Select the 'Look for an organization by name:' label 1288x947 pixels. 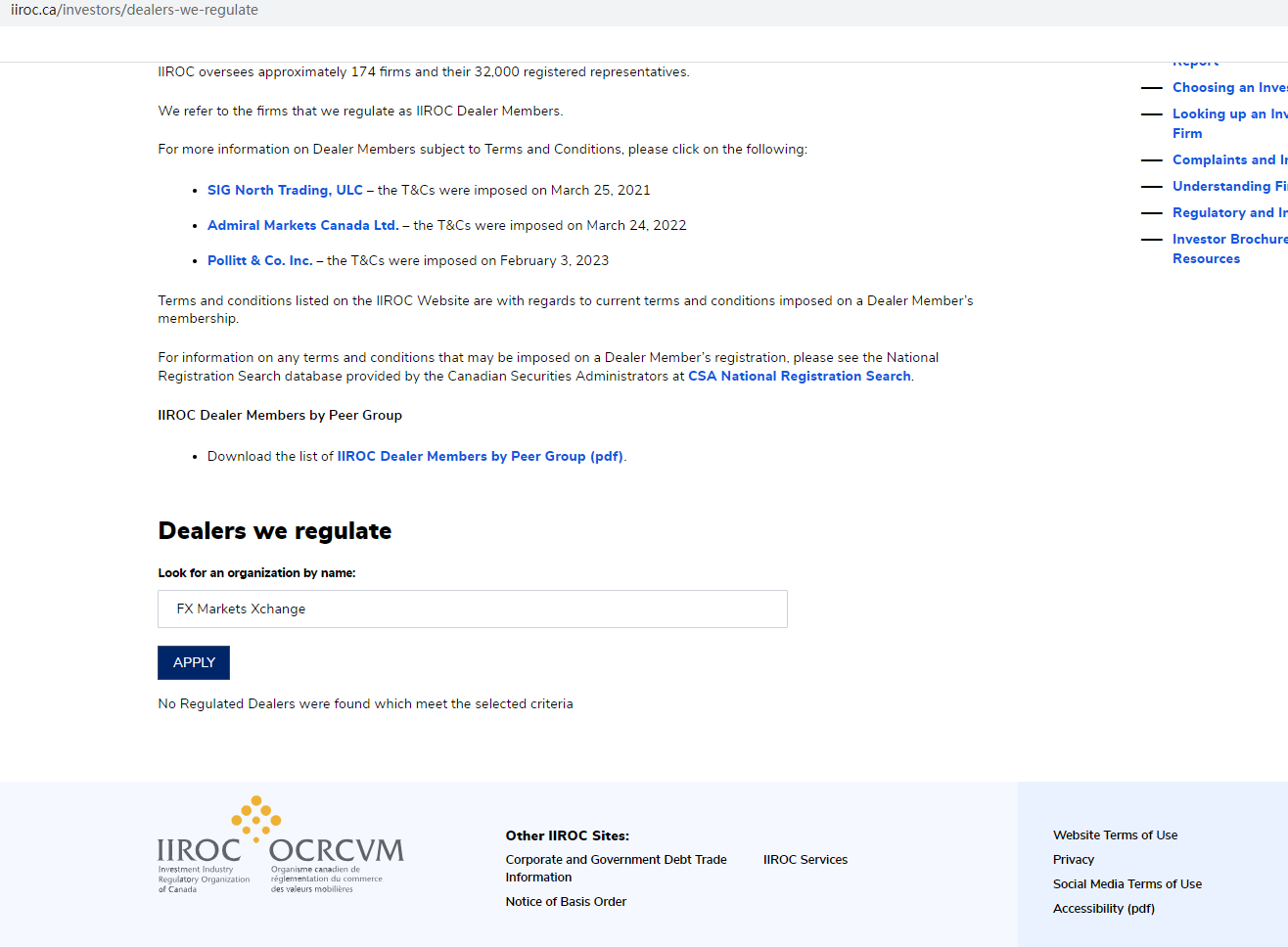click(x=256, y=573)
